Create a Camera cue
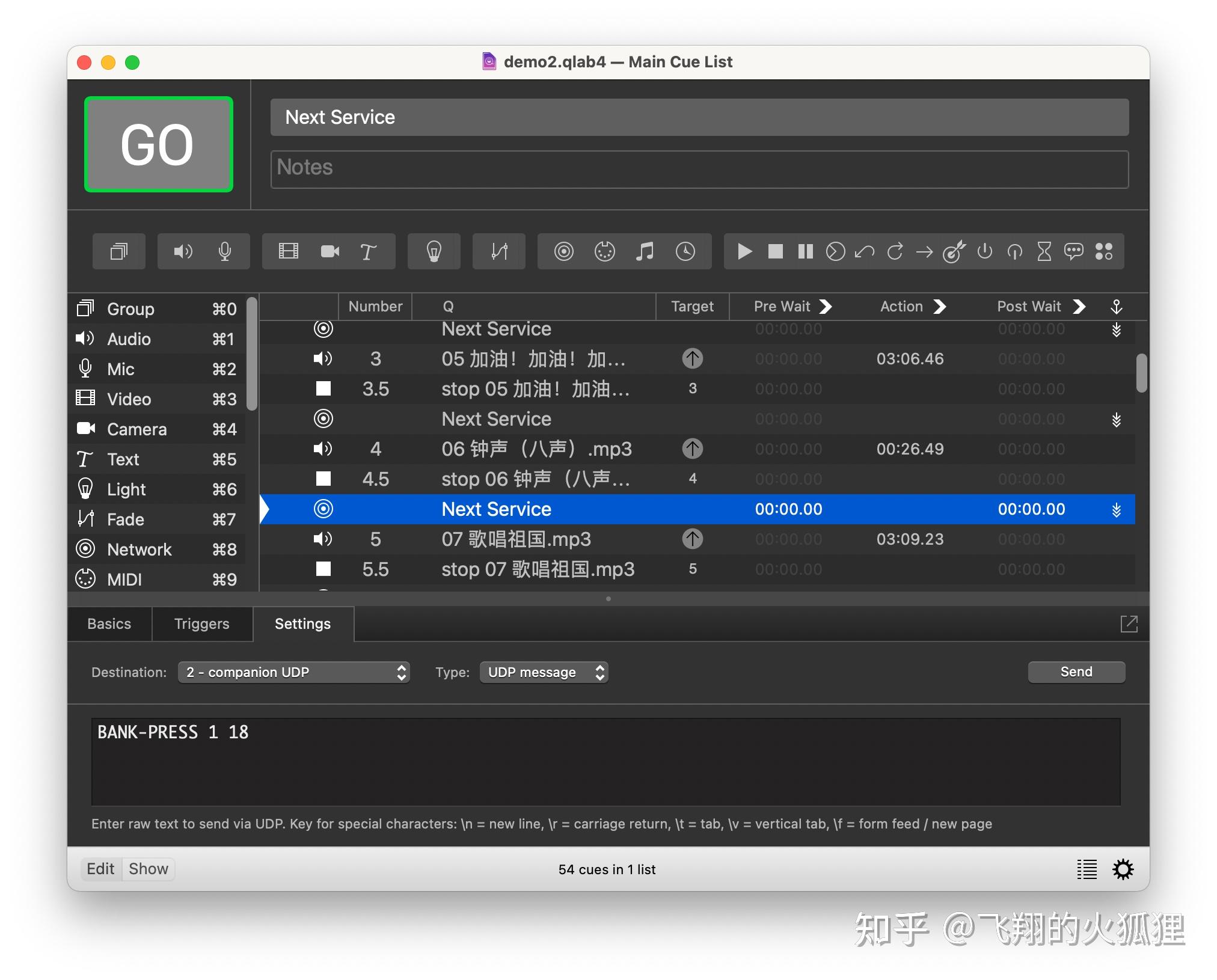 coord(330,251)
